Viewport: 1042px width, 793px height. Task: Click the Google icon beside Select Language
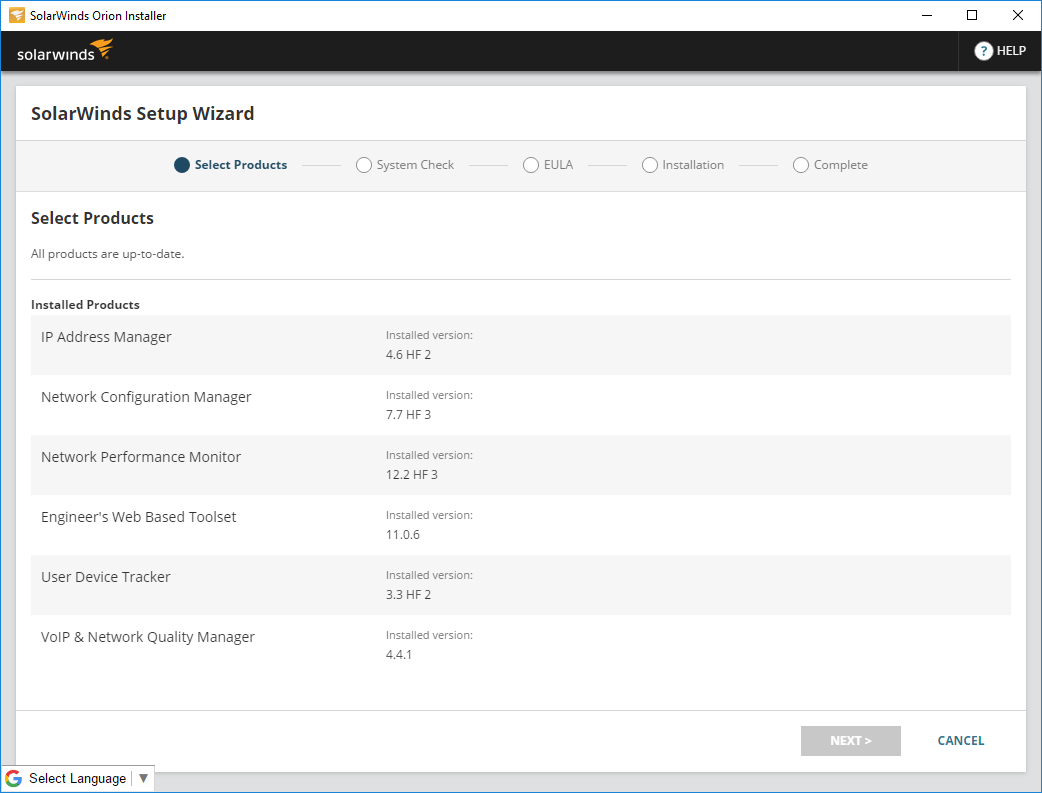point(13,778)
